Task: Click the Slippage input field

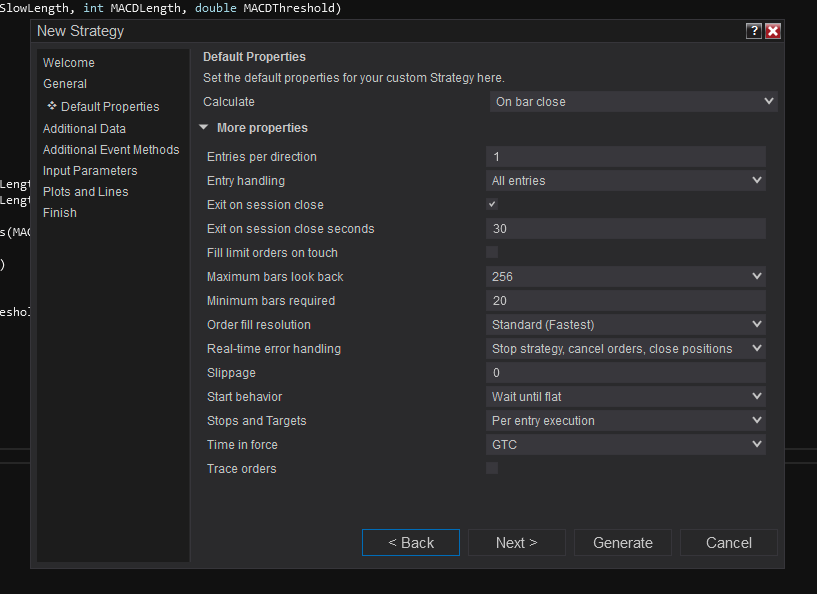Action: [626, 373]
